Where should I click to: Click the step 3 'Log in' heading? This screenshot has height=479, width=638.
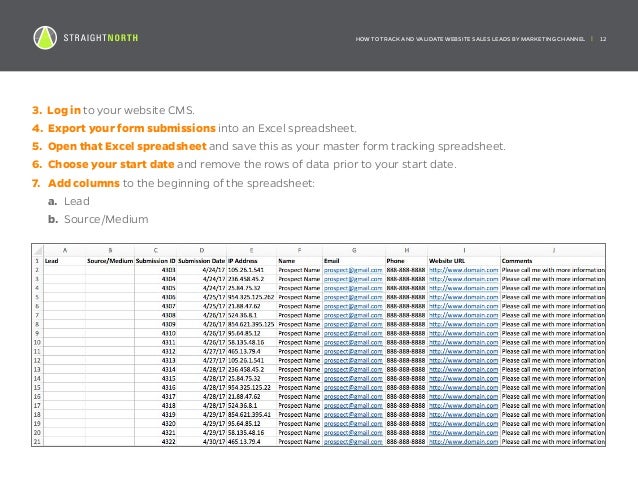63,110
